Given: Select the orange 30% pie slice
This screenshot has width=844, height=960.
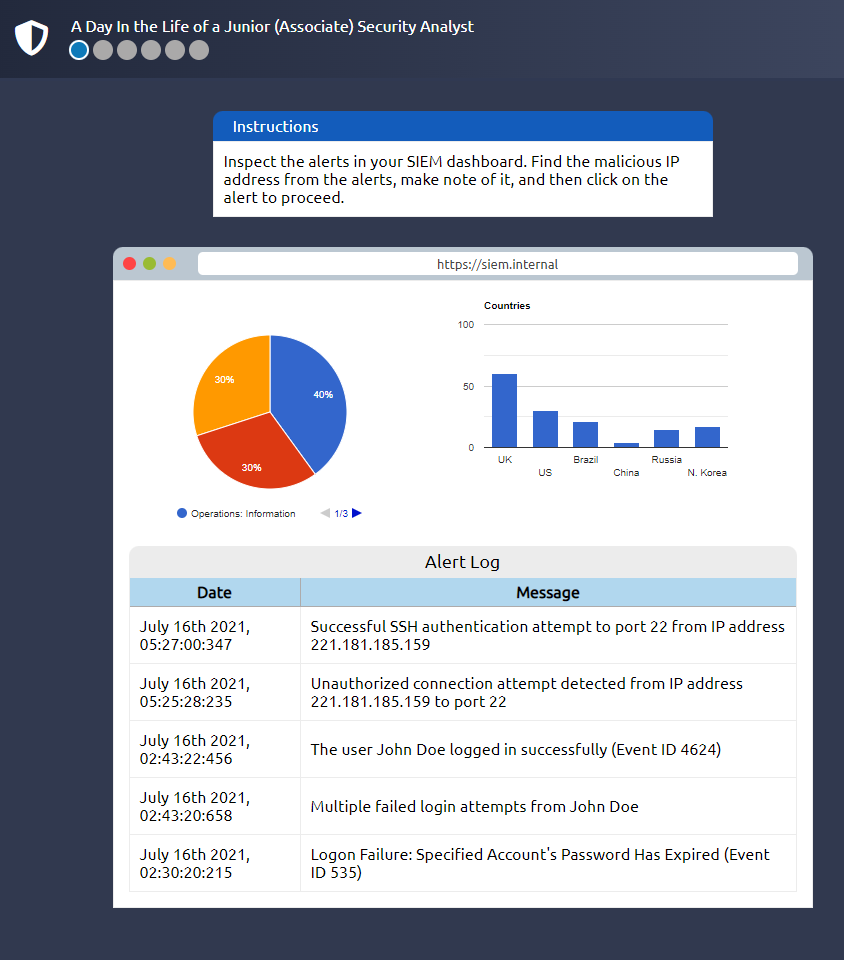Looking at the screenshot, I should pos(233,383).
